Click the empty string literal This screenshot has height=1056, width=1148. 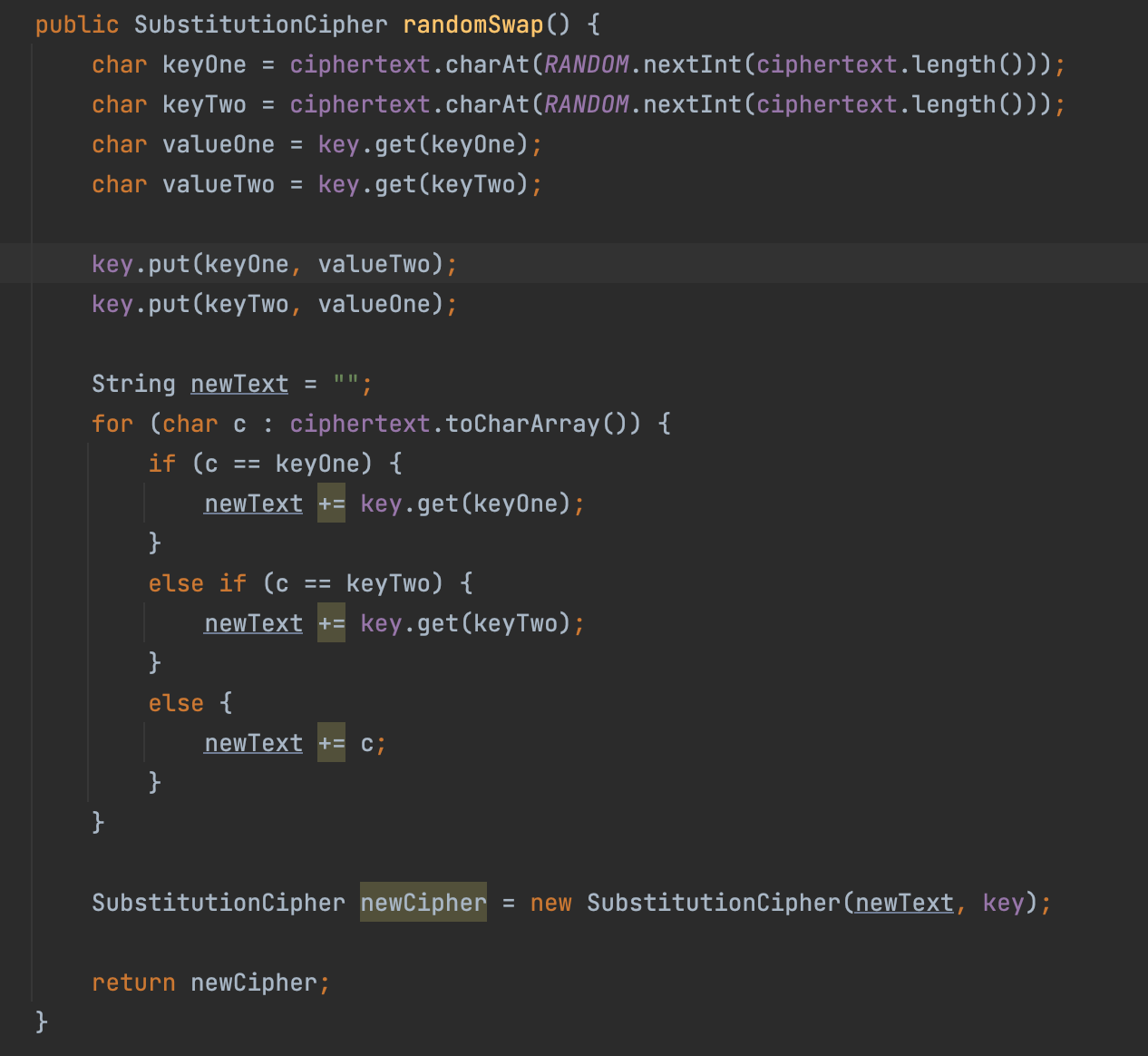[x=345, y=384]
